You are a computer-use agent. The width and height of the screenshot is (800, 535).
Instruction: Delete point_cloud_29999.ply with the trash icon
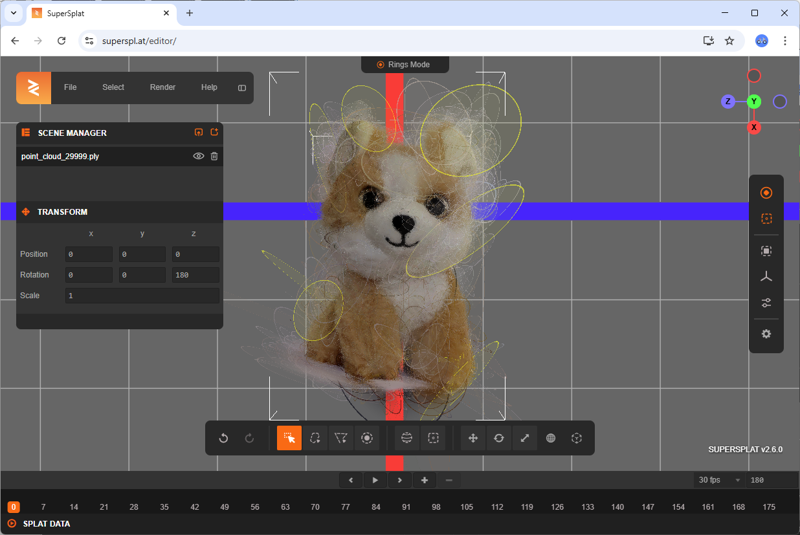[x=214, y=156]
